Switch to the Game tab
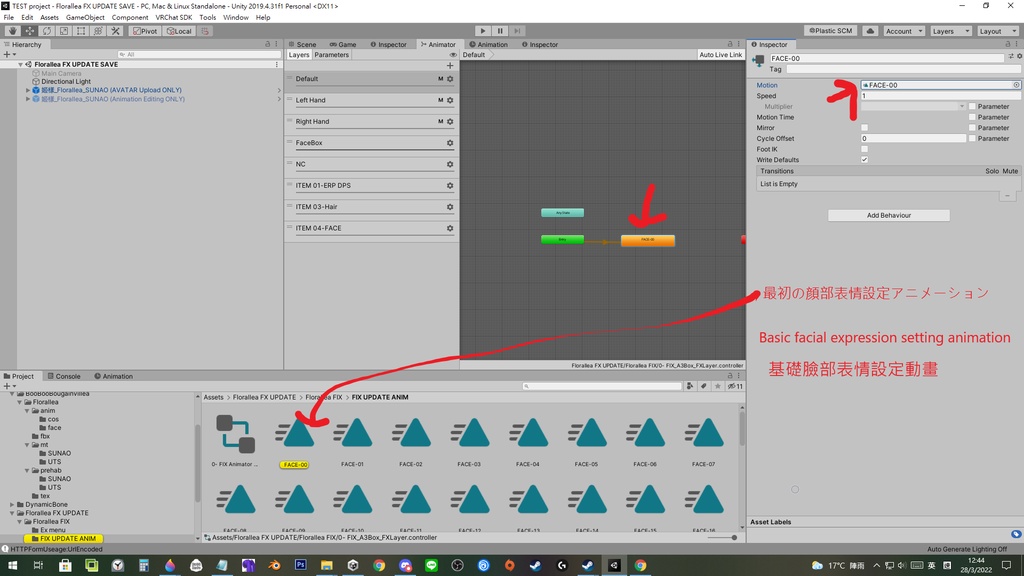The width and height of the screenshot is (1024, 576). pyautogui.click(x=344, y=44)
